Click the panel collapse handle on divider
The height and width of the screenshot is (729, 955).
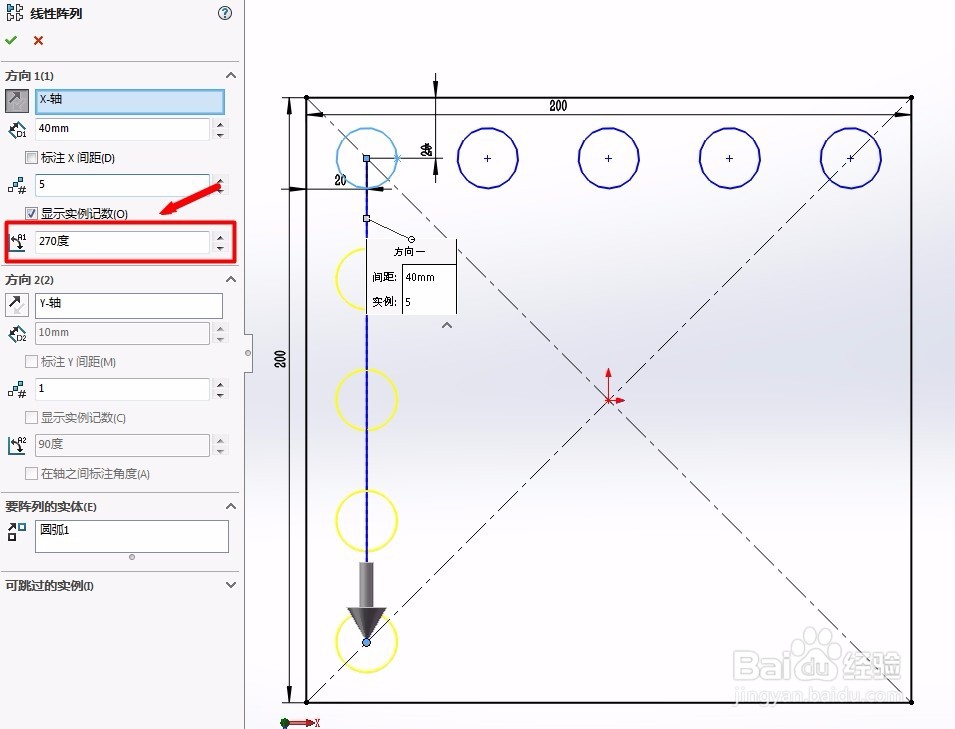248,353
